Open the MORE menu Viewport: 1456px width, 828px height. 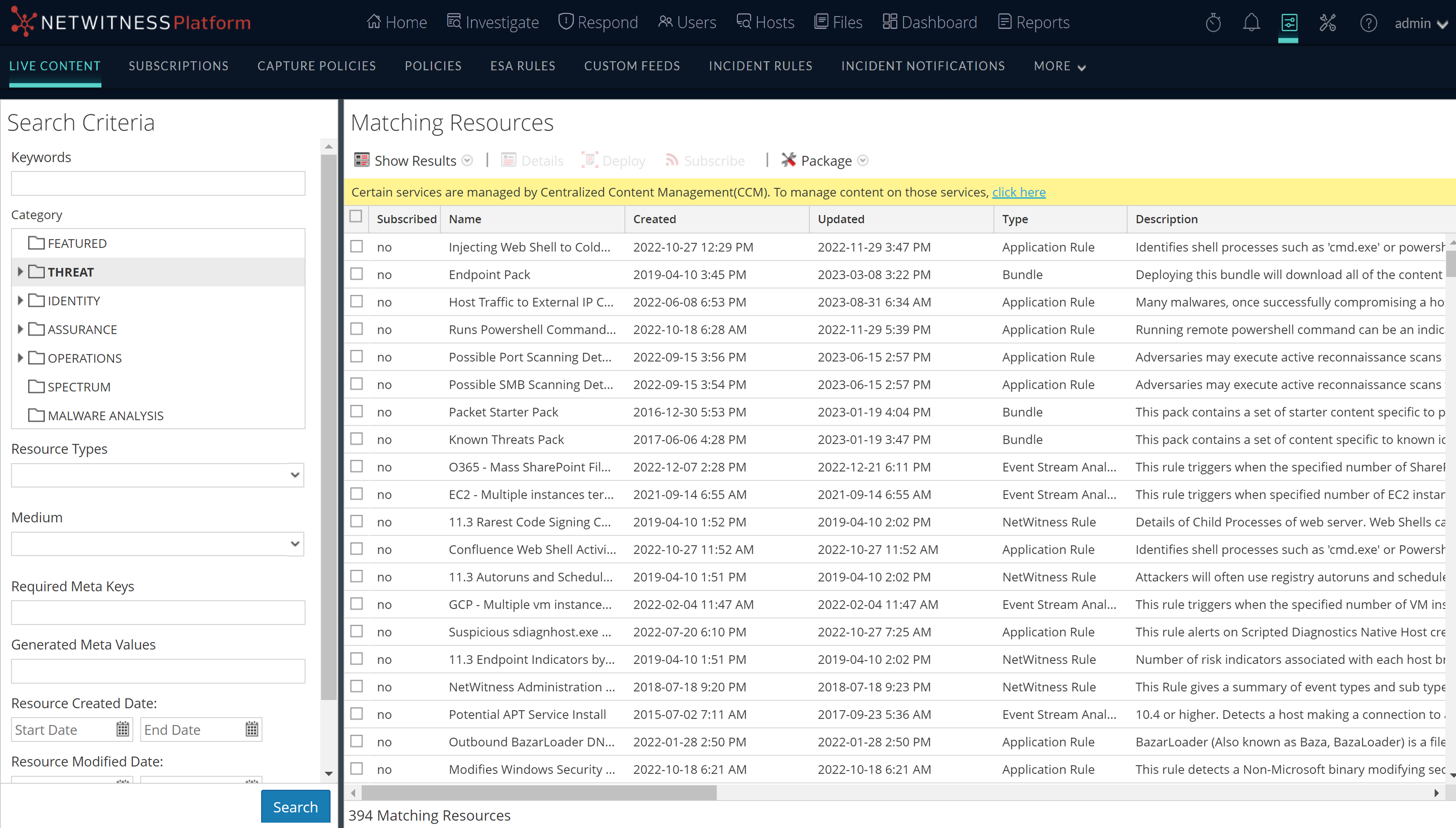[1058, 66]
